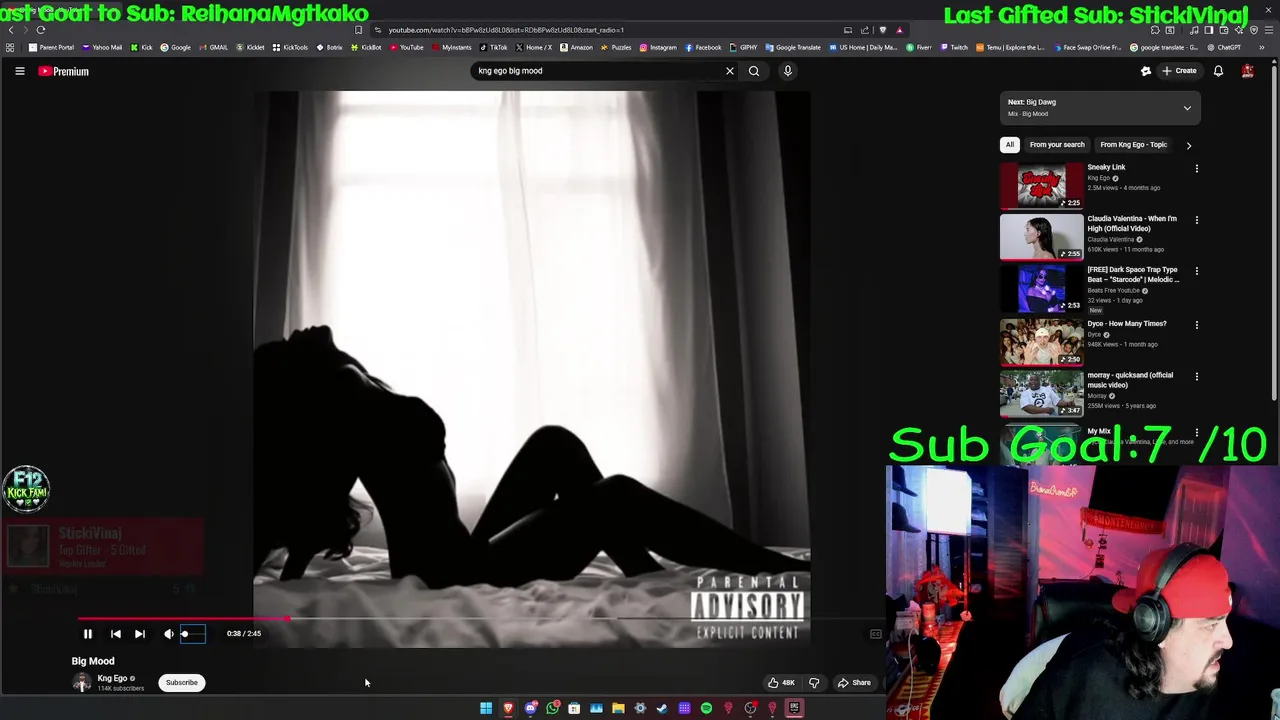
Task: Open options for Claudia Valentina video
Action: pos(1196,220)
